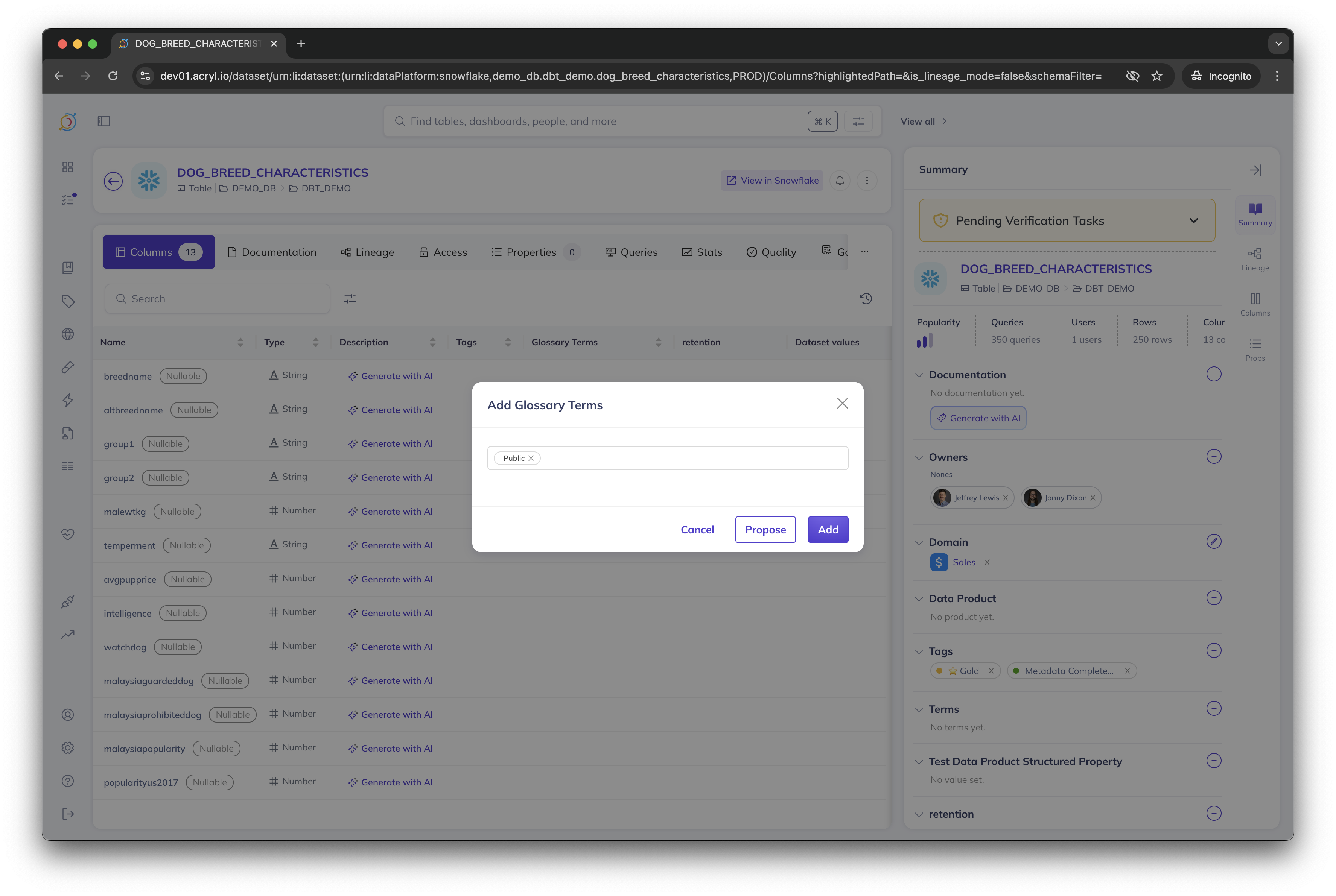1336x896 pixels.
Task: Remove the Public term chip
Action: click(531, 458)
